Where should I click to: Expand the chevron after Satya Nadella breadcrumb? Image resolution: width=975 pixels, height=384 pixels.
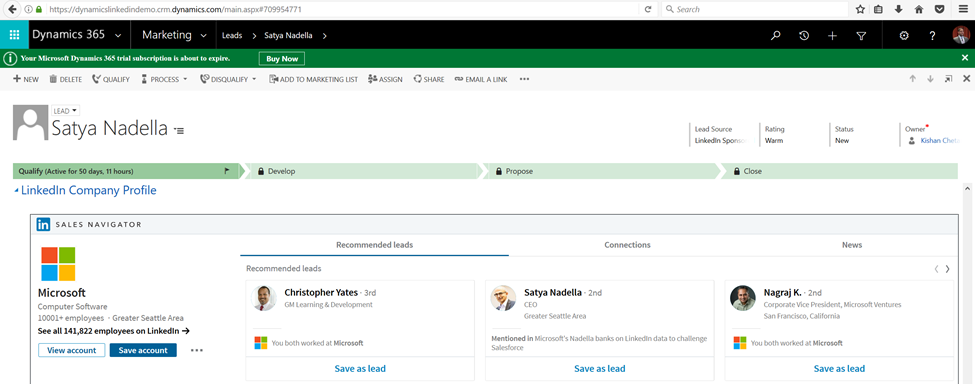(x=325, y=35)
